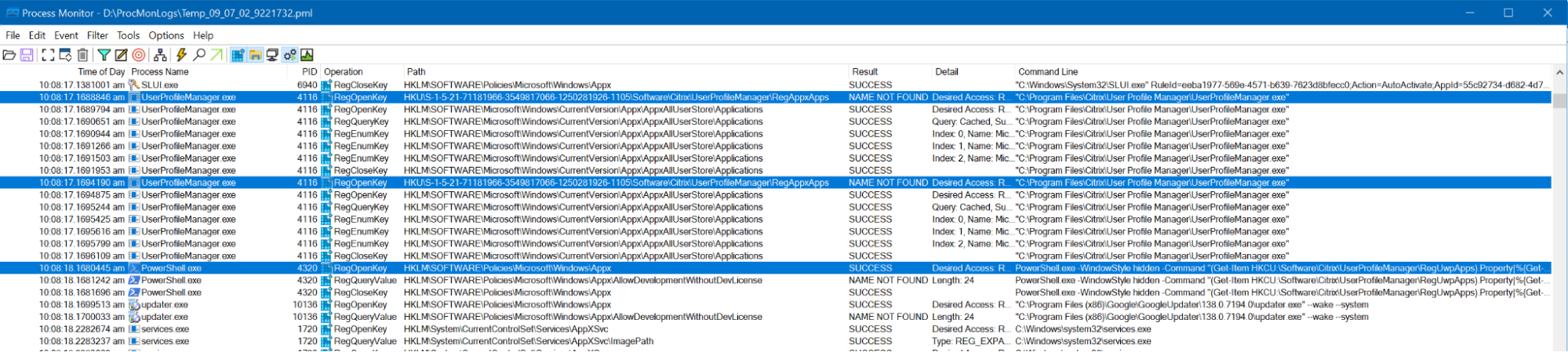The image size is (1568, 352).
Task: Toggle the Autoscroll toolbar button
Action: [65, 55]
